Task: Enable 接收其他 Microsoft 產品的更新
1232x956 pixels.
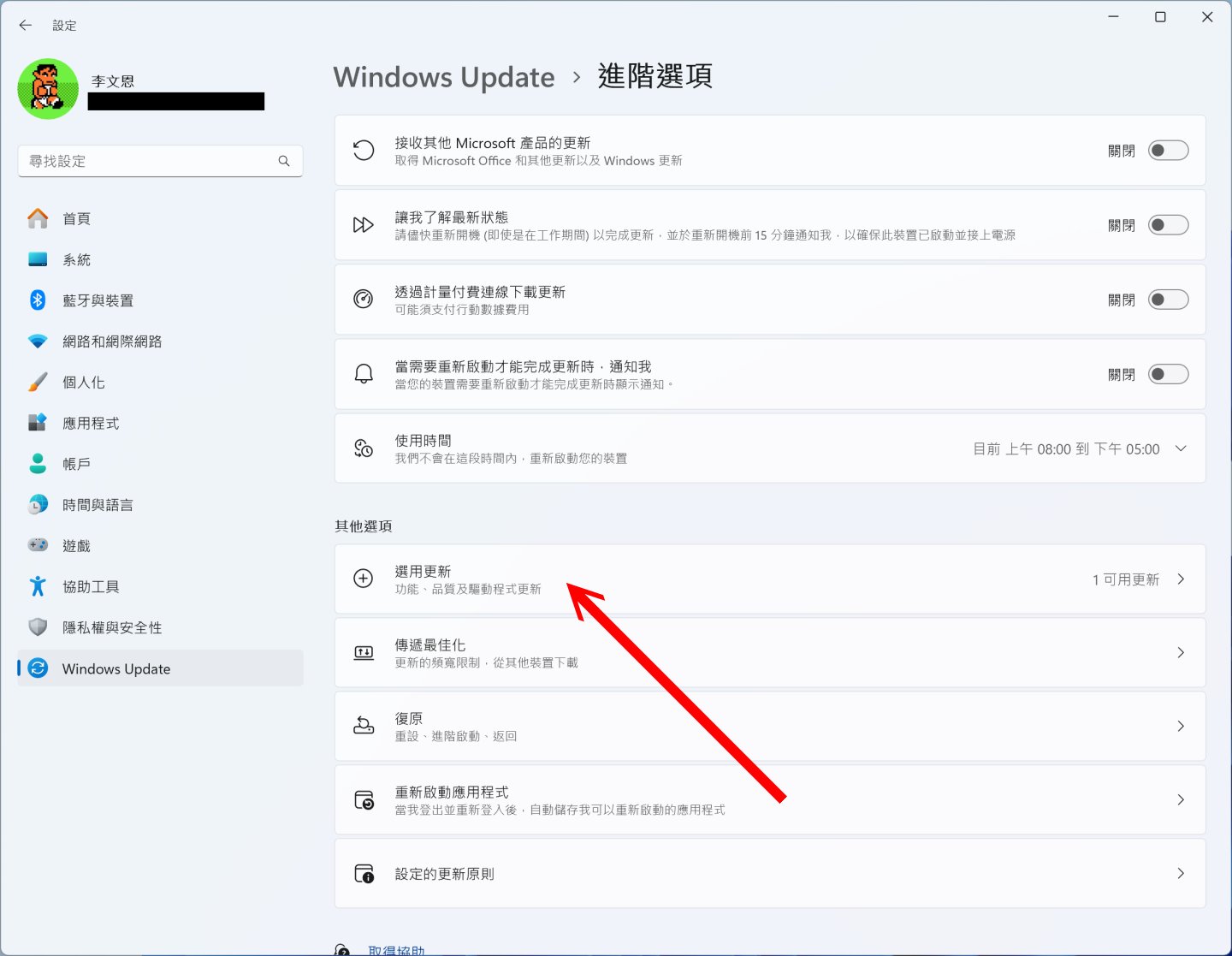Action: click(x=1169, y=150)
